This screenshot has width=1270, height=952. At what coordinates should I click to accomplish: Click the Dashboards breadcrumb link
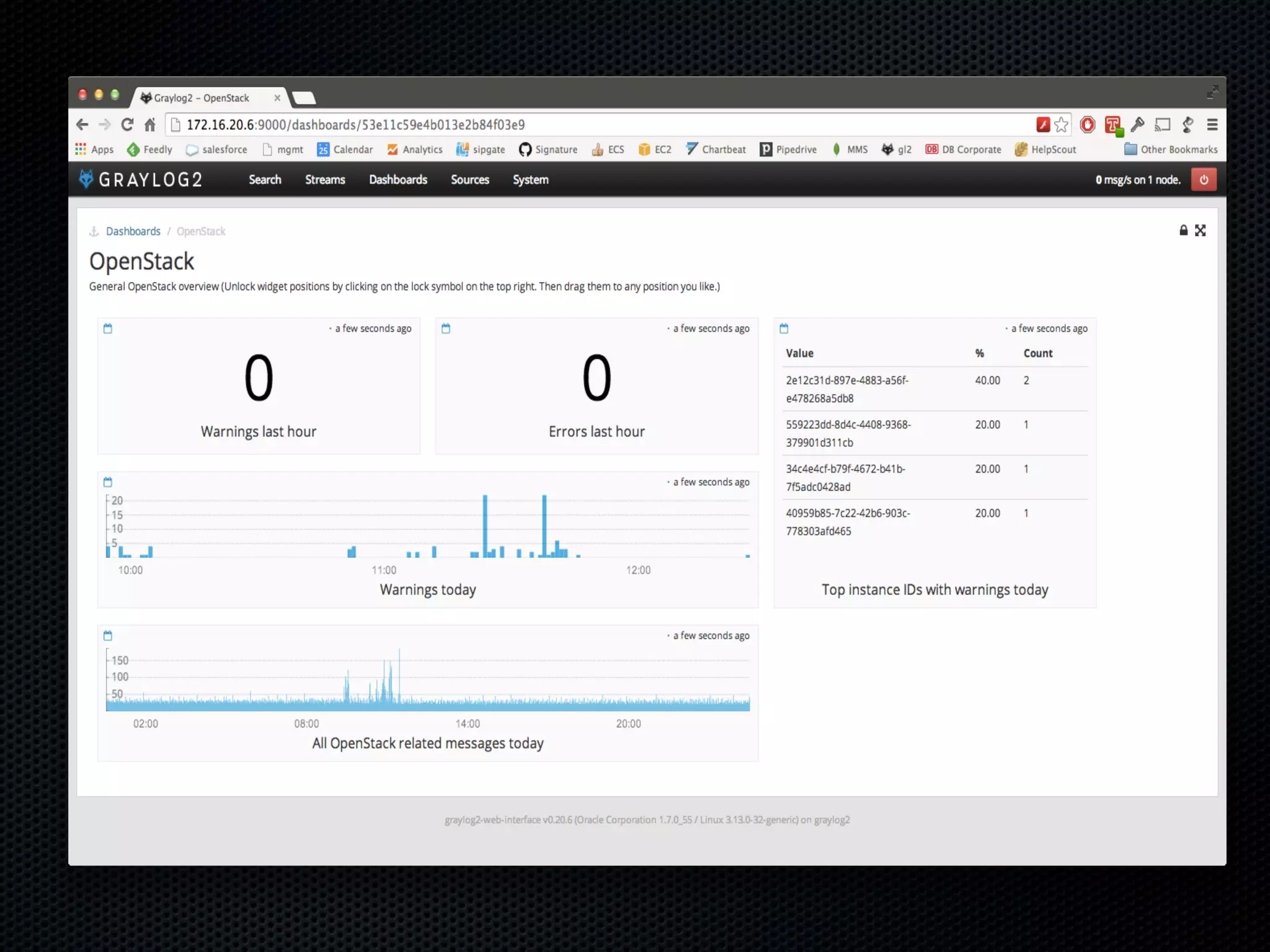[x=133, y=231]
